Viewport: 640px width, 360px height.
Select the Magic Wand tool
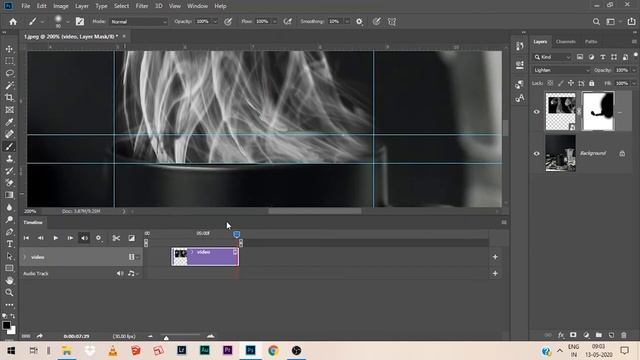click(9, 86)
